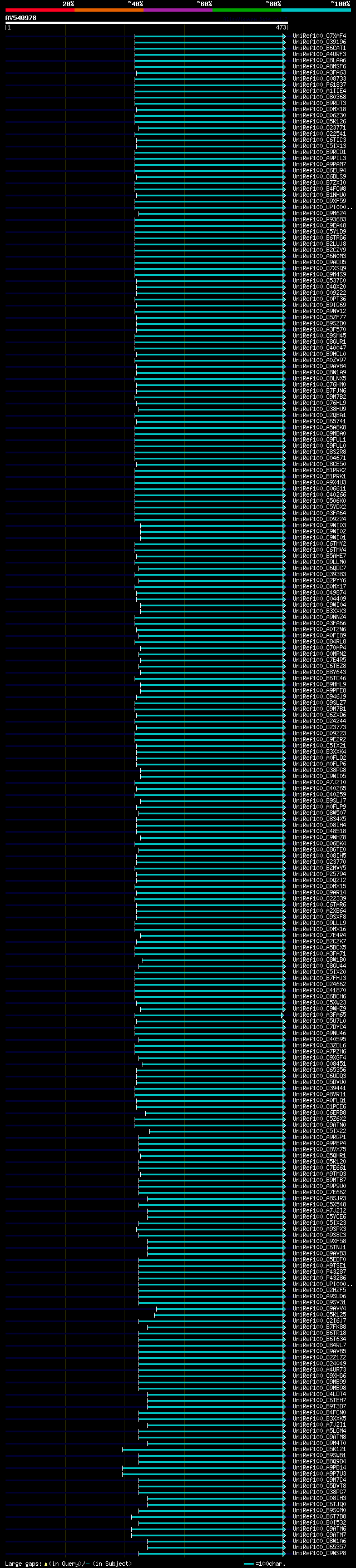Select the UniRef100_P93683 label
The image size is (356, 1568).
tap(319, 219)
